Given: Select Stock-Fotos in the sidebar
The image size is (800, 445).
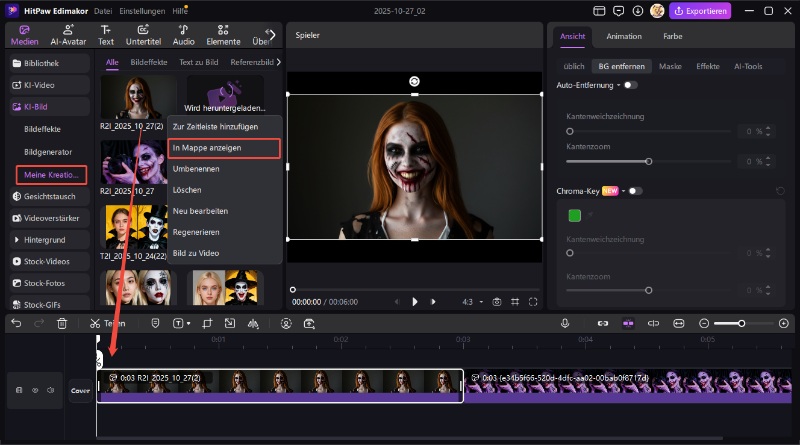Looking at the screenshot, I should 49,283.
